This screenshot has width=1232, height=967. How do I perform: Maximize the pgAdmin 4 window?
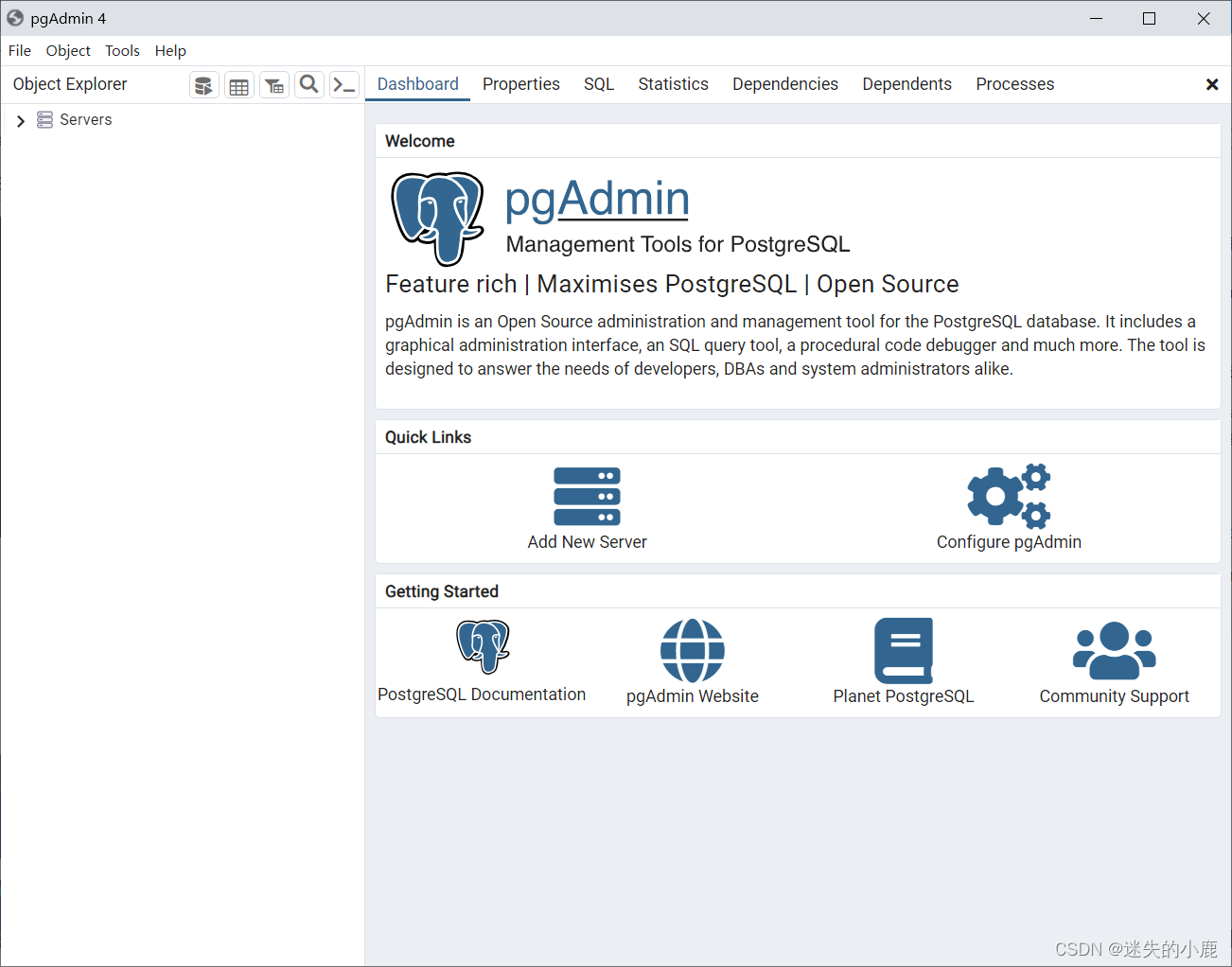(1150, 18)
